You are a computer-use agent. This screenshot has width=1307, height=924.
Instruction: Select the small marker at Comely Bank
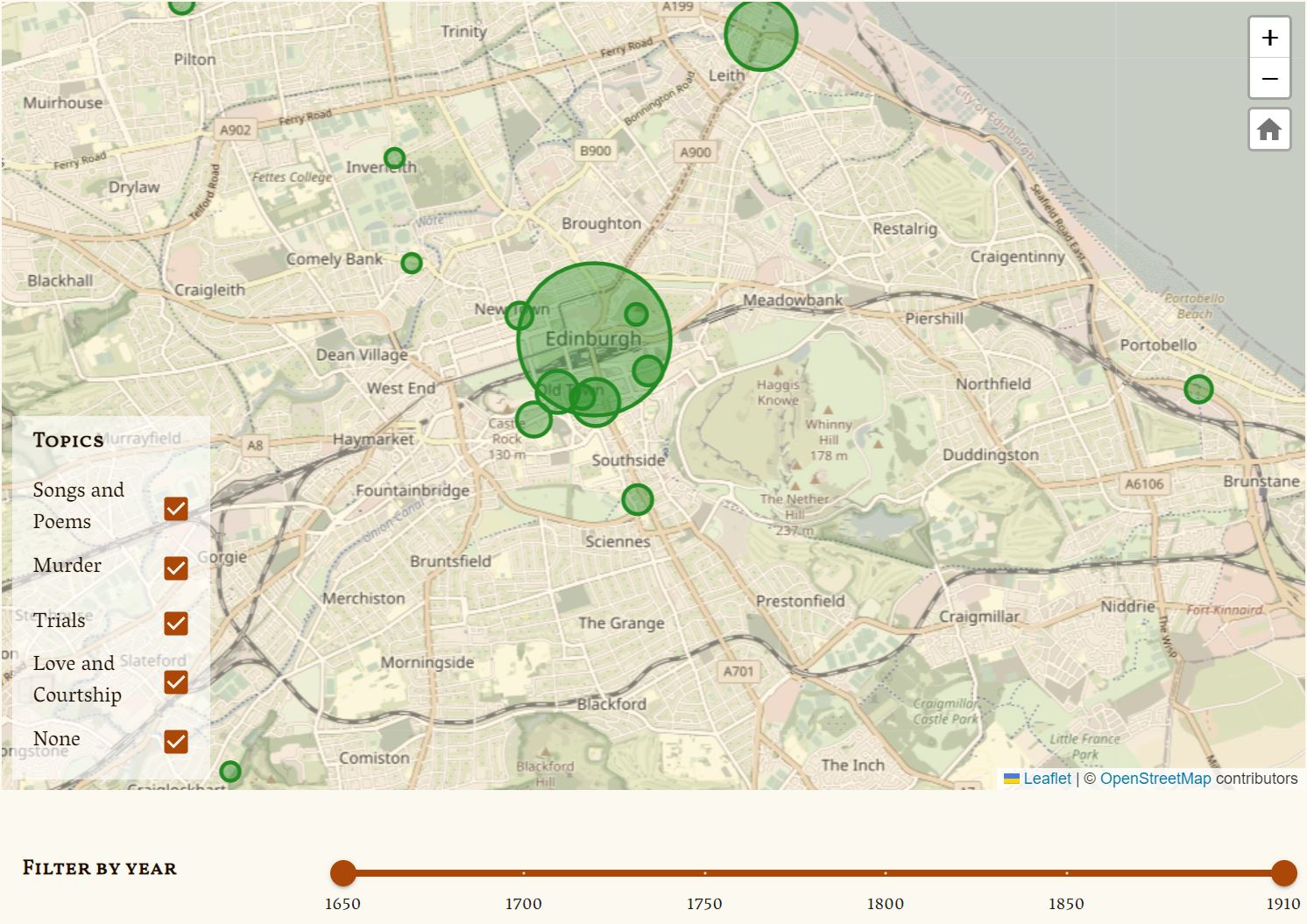411,261
